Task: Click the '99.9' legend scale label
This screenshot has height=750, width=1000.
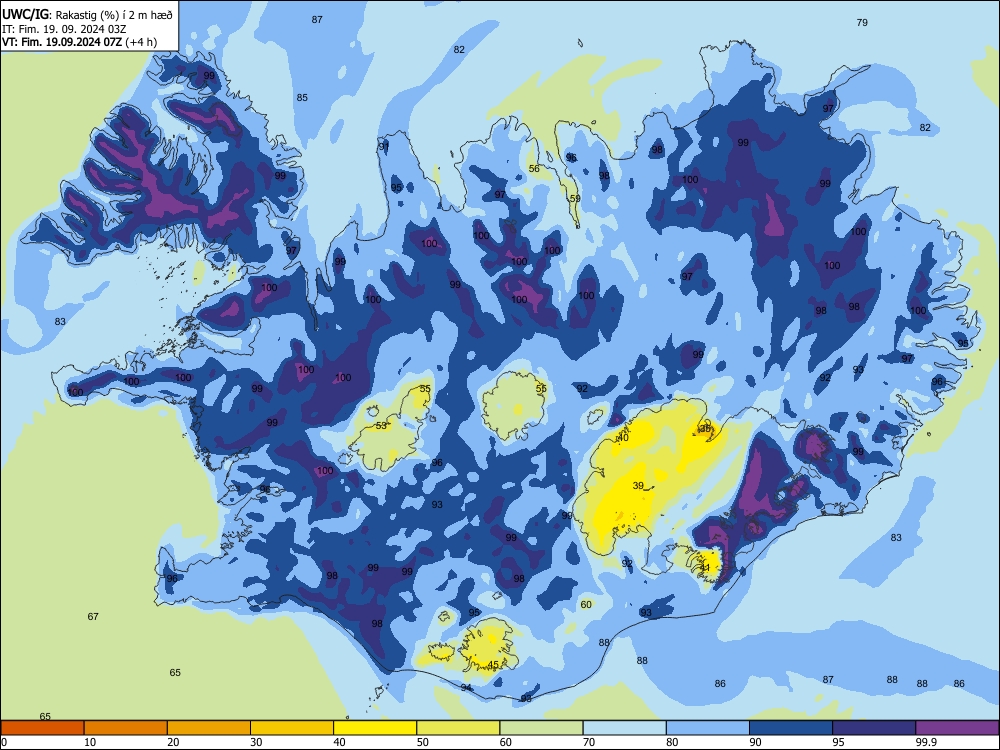Action: [926, 742]
